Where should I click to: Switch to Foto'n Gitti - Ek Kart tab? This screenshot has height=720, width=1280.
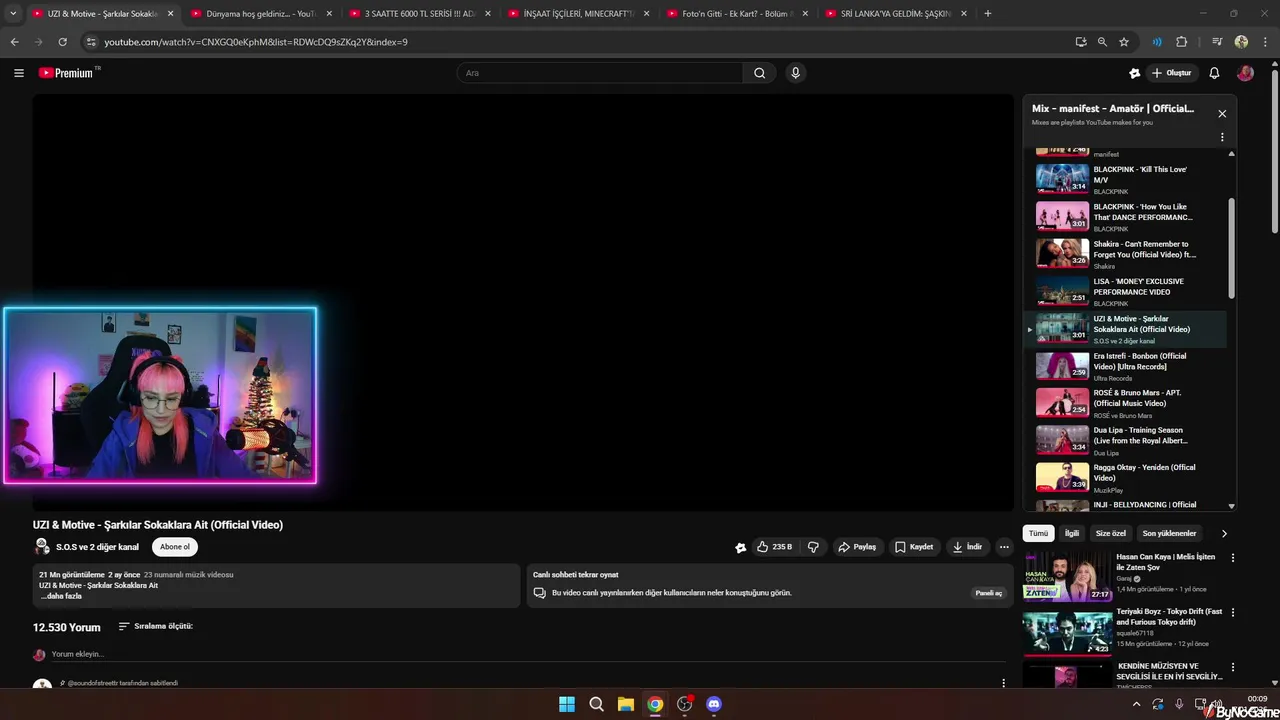(737, 14)
